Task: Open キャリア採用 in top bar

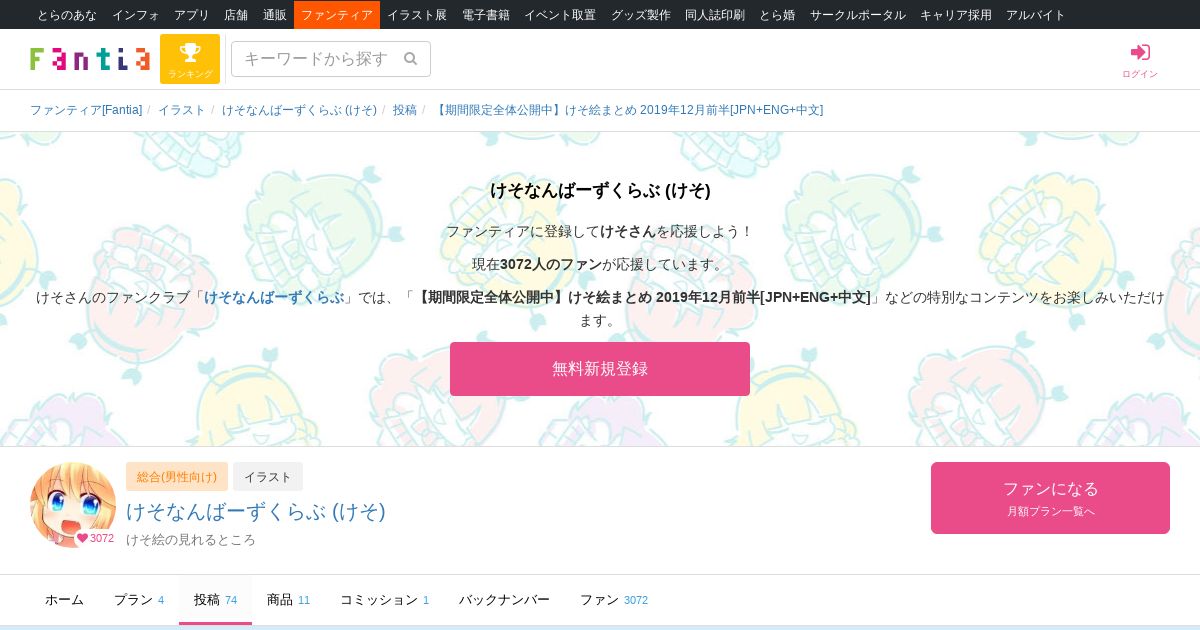Action: click(956, 15)
